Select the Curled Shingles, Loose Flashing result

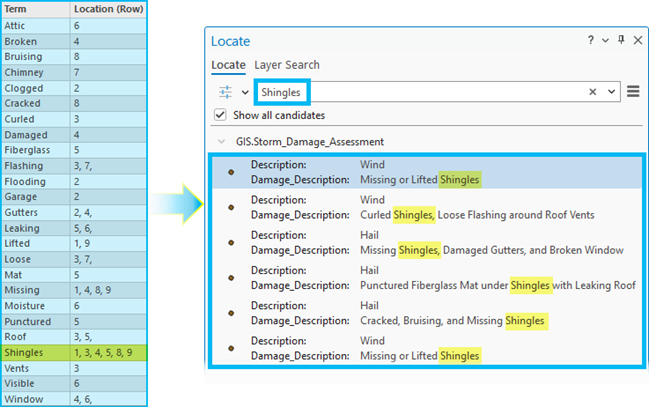click(x=428, y=207)
